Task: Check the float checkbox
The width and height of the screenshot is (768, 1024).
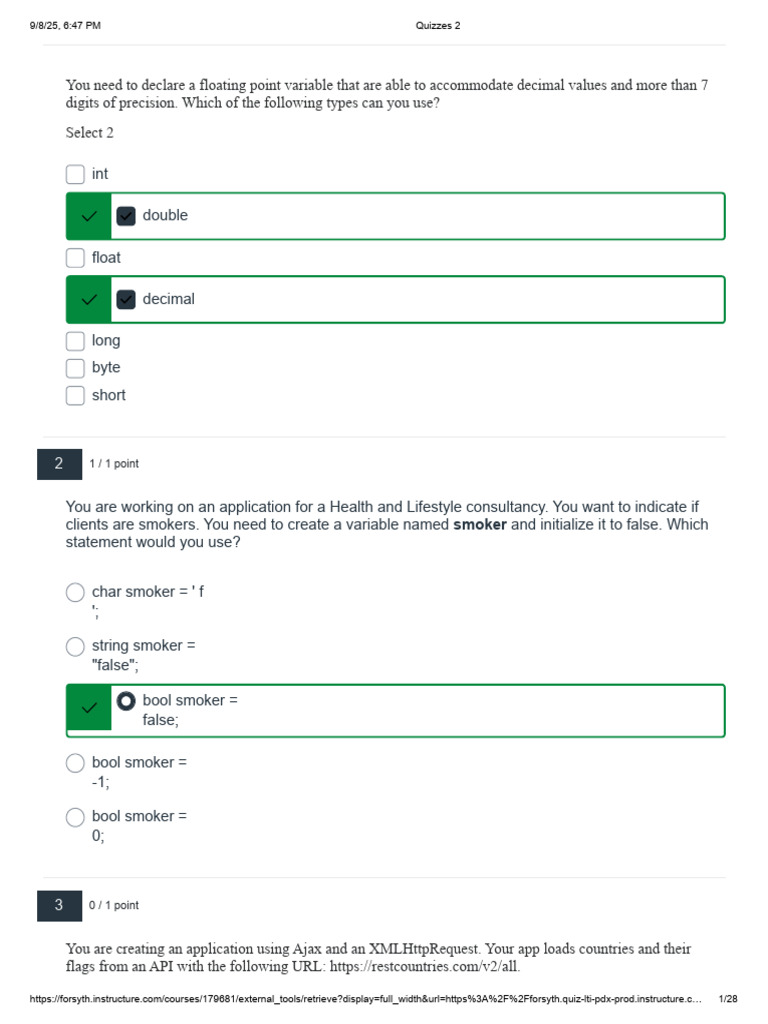Action: point(75,258)
